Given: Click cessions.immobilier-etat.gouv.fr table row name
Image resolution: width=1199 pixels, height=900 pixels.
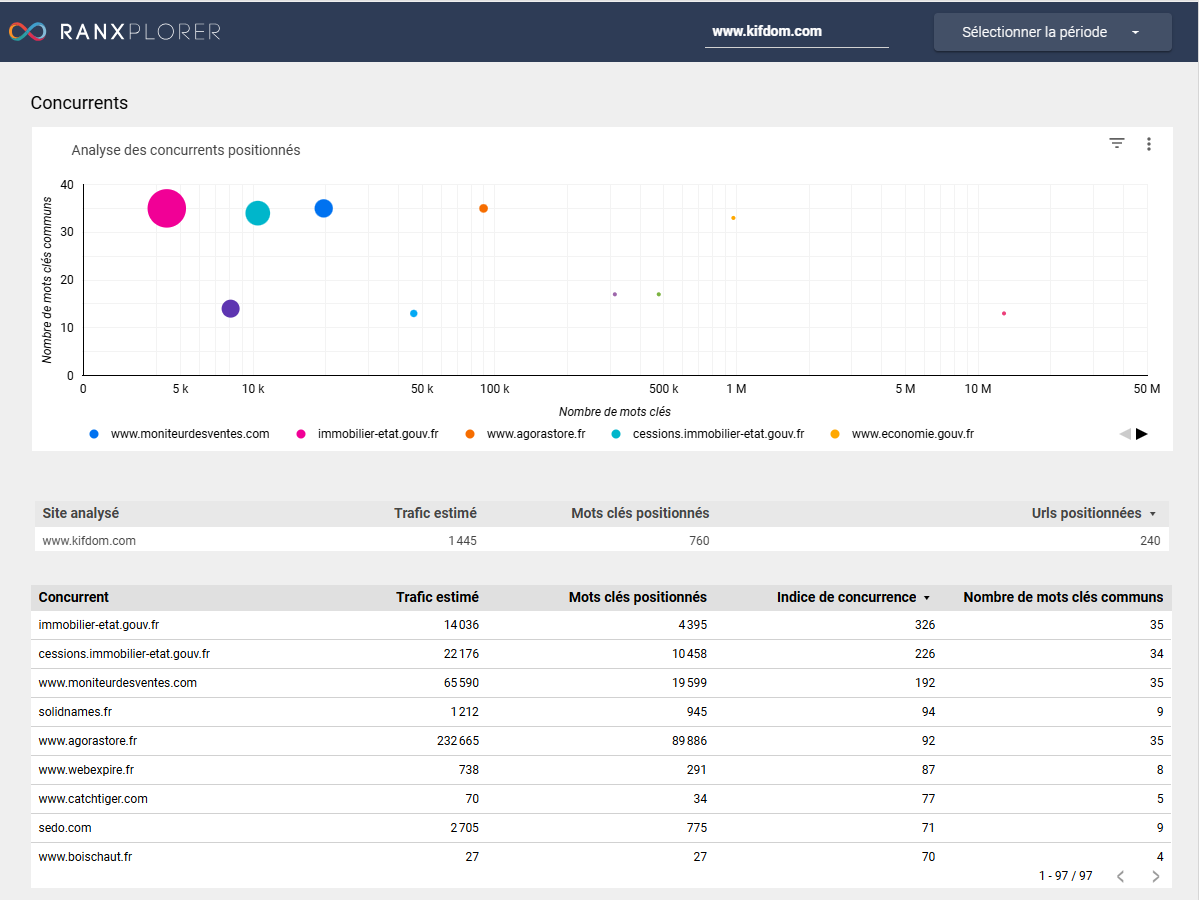Looking at the screenshot, I should click(x=124, y=654).
